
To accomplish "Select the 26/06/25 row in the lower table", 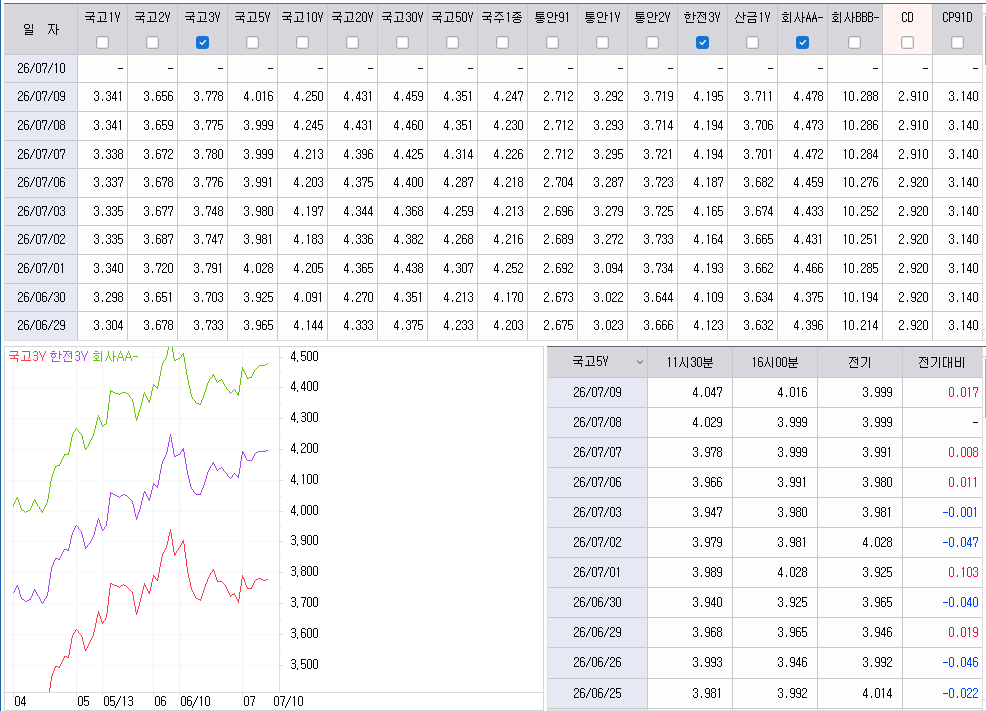I will tap(597, 693).
